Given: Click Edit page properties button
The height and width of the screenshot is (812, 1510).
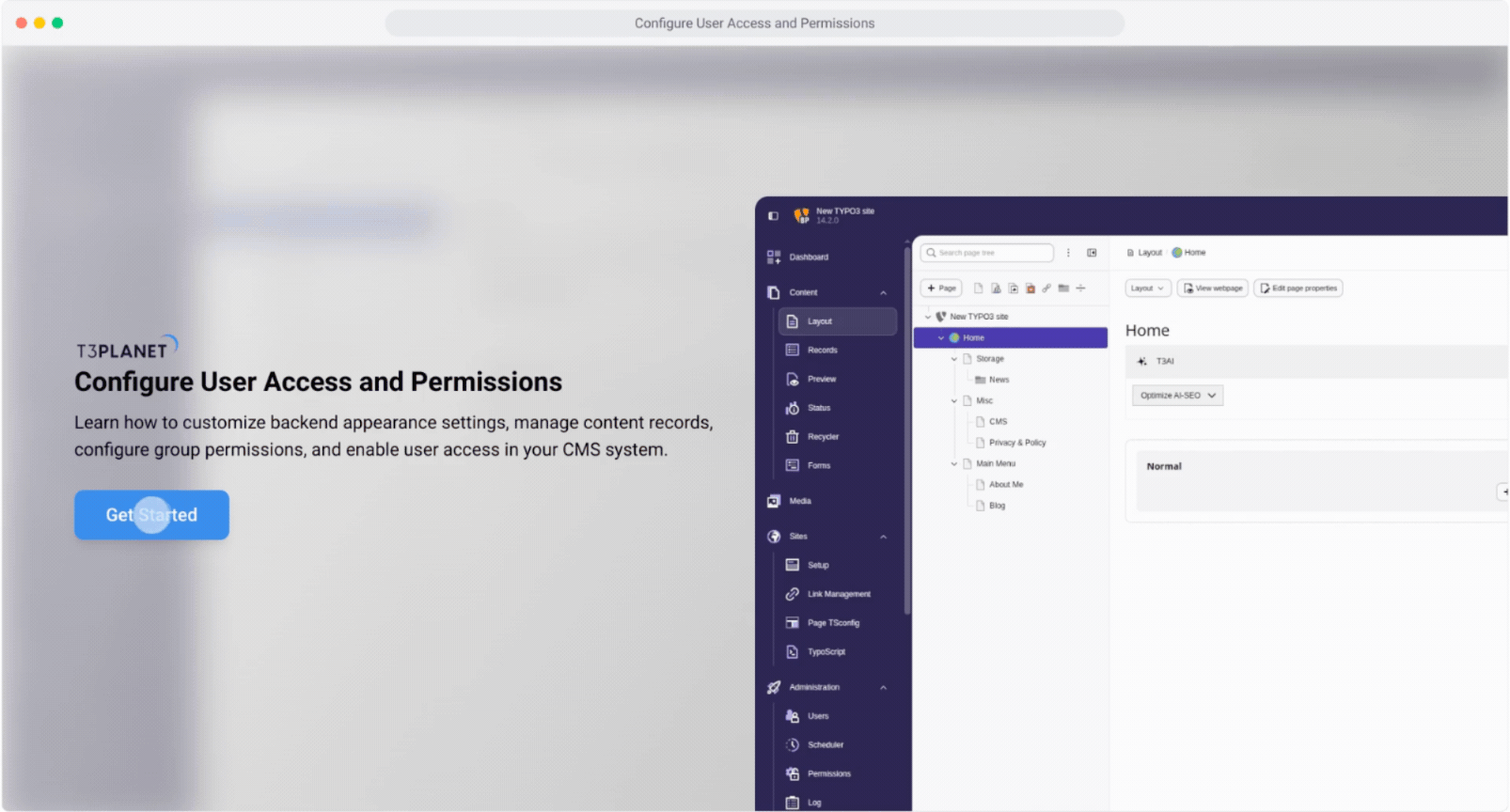Looking at the screenshot, I should click(x=1298, y=289).
